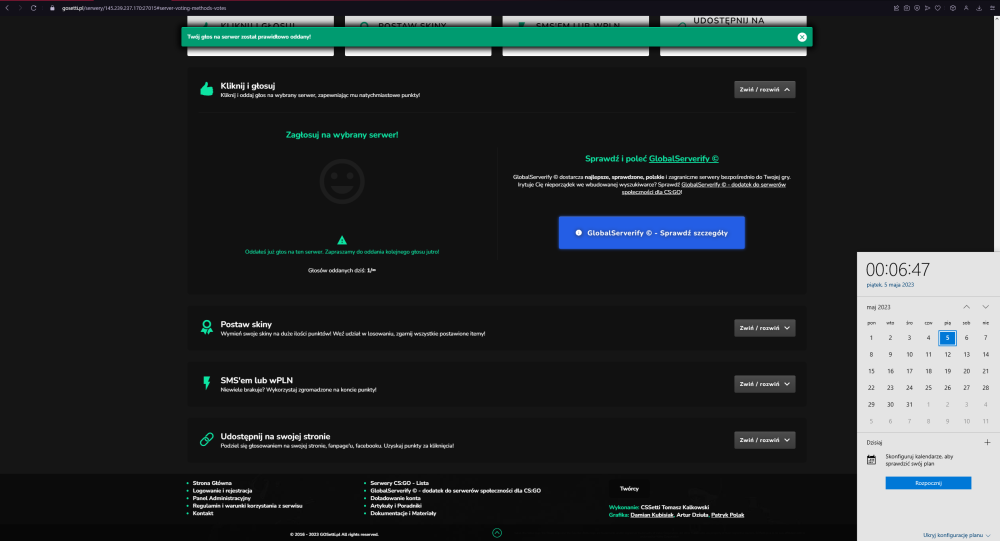Click the Dzisiaj label in calendar agenda

874,442
